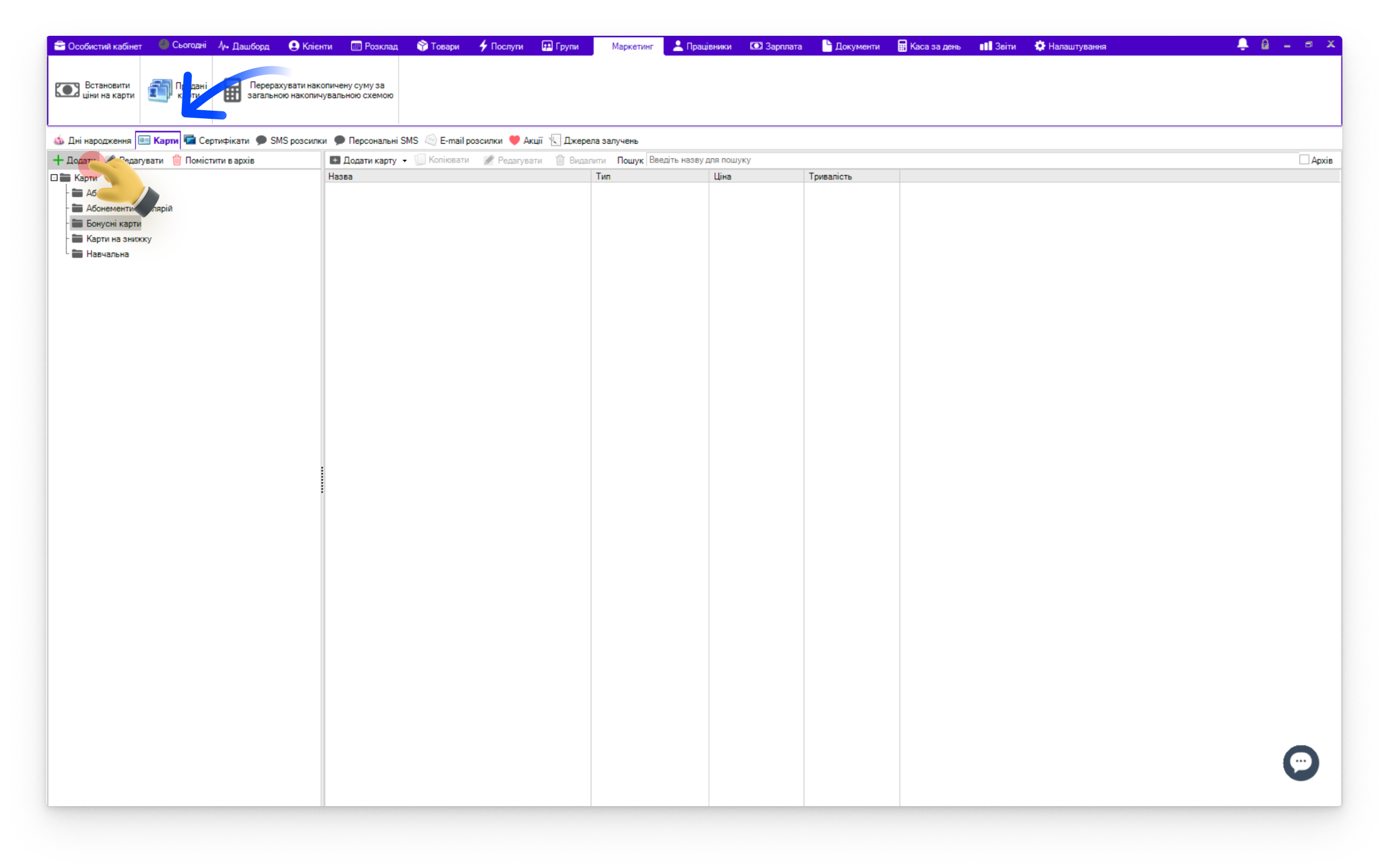Collapse the Карти root tree node
The height and width of the screenshot is (868, 1389).
[54, 178]
